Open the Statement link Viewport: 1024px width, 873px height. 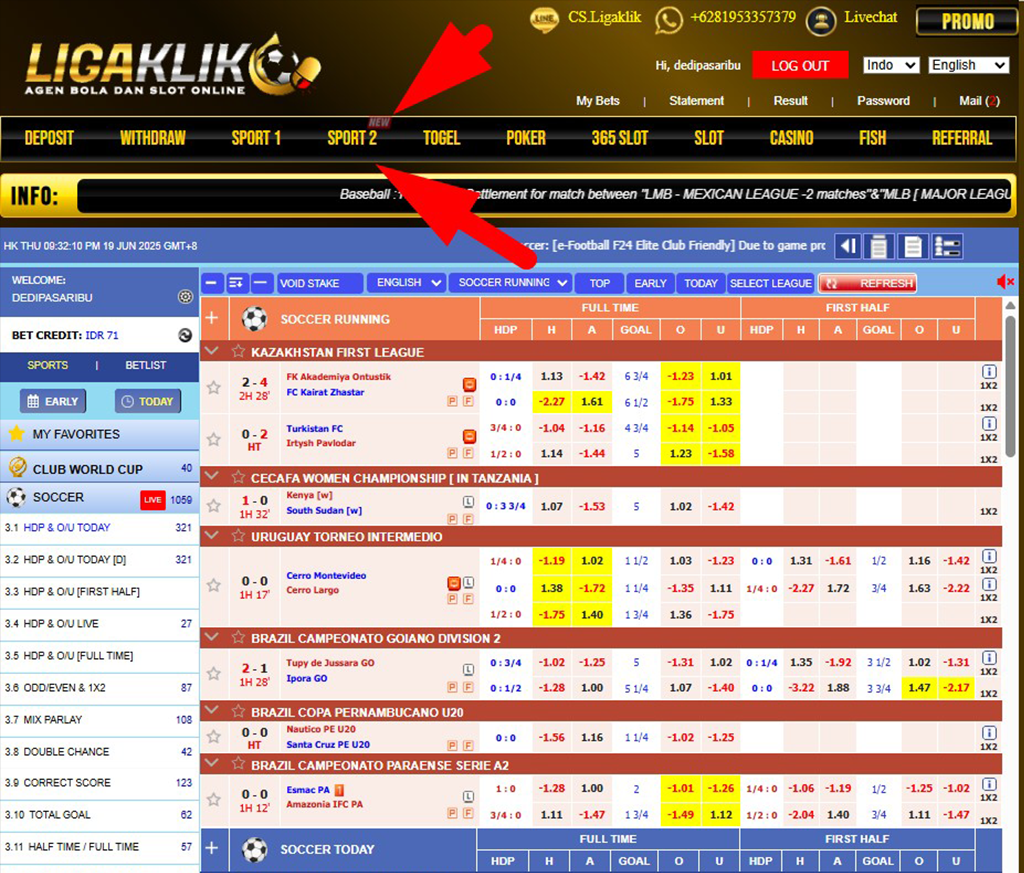(696, 101)
